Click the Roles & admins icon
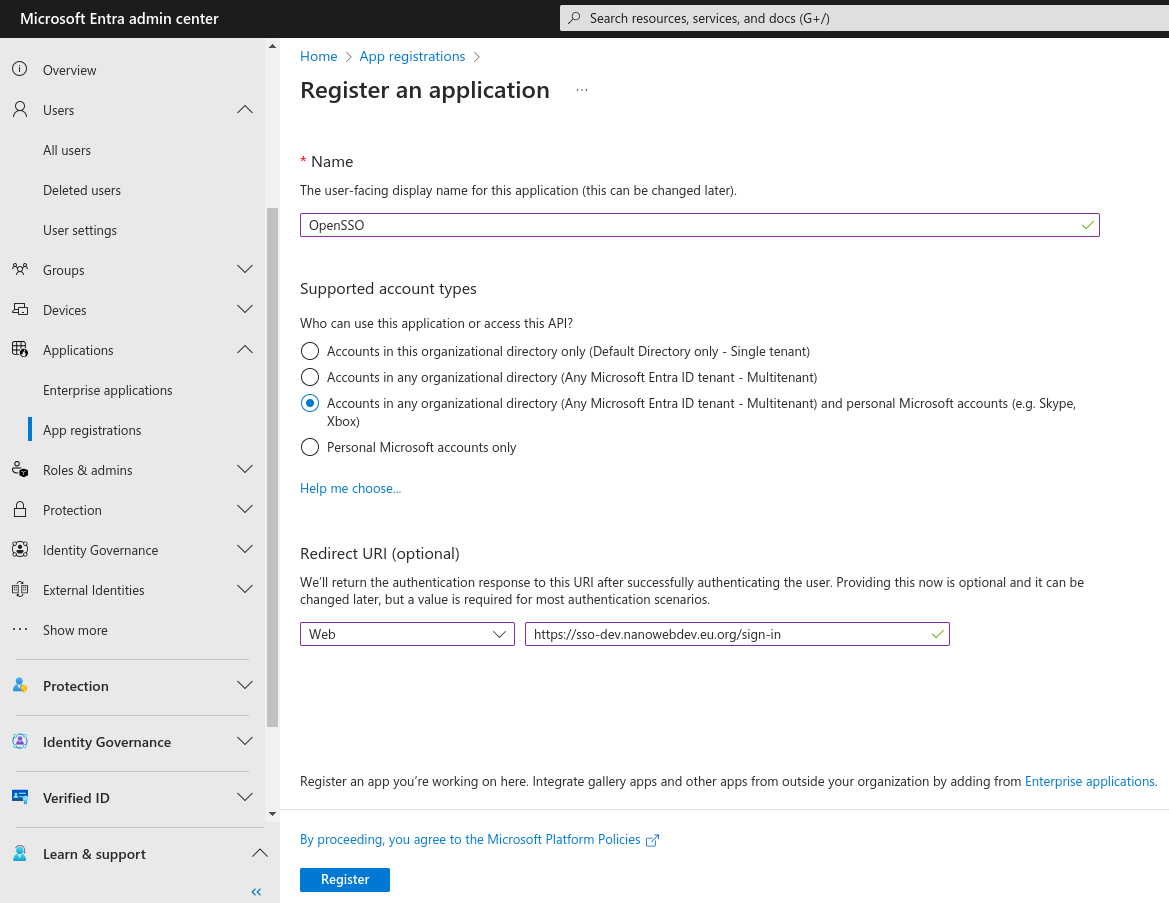 19,470
